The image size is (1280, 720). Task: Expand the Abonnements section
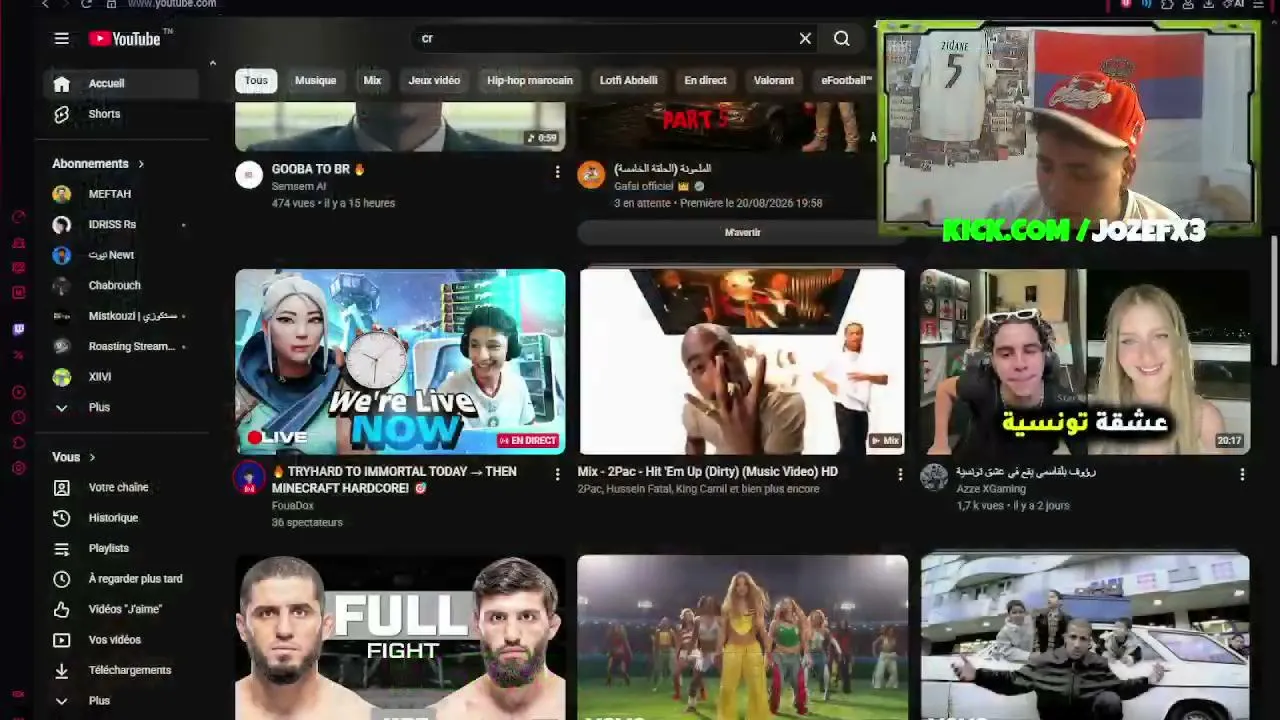coord(98,164)
